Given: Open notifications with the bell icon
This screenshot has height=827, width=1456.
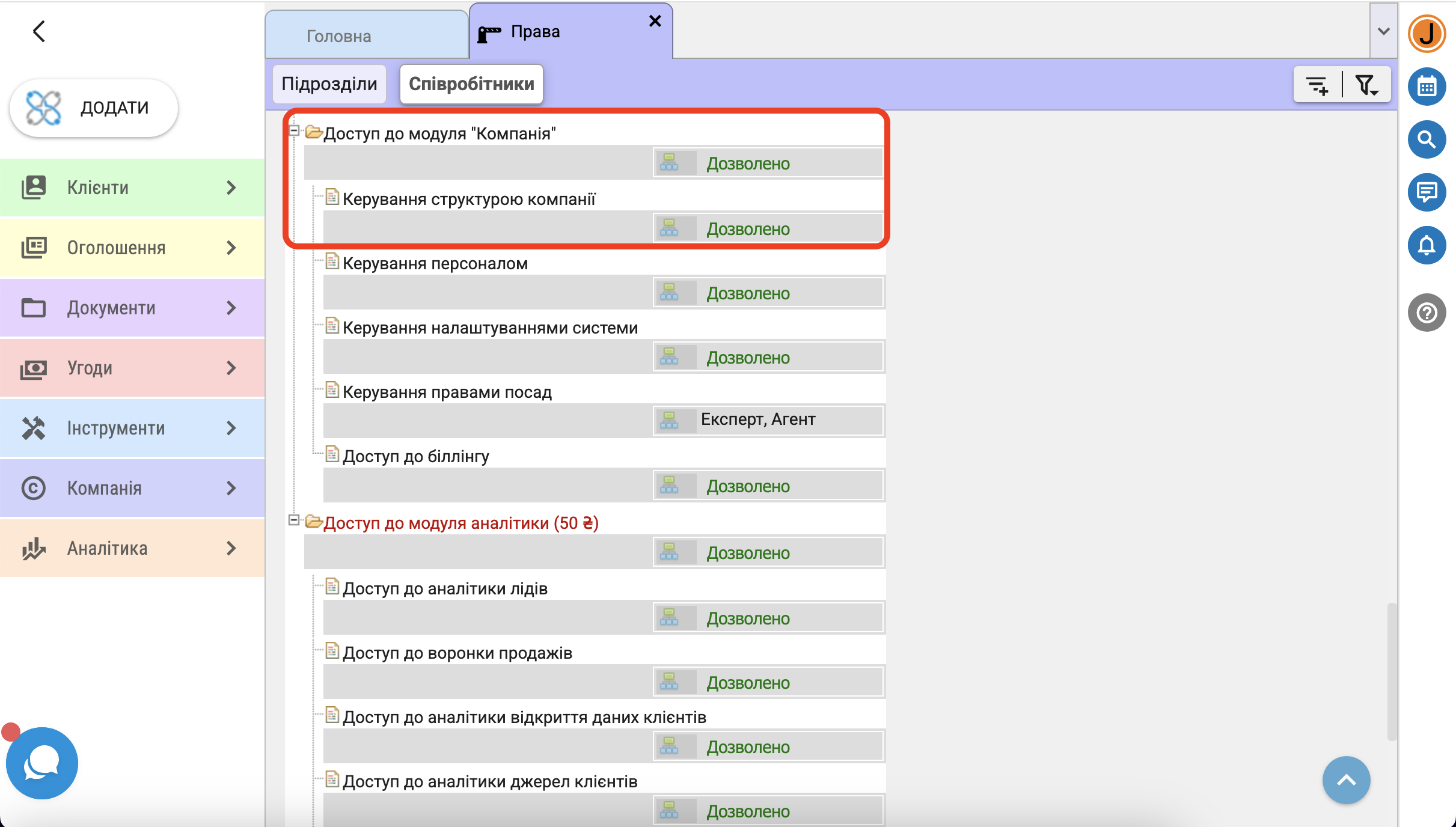Looking at the screenshot, I should [1426, 245].
